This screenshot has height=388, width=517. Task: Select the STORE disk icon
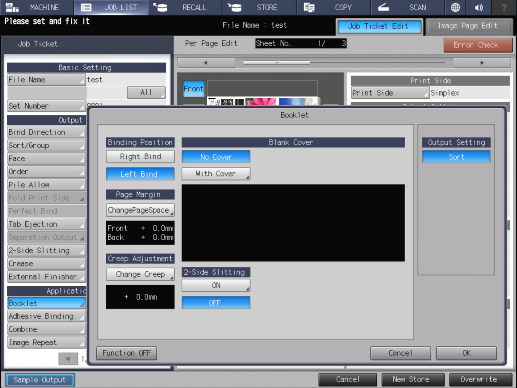[234, 7]
